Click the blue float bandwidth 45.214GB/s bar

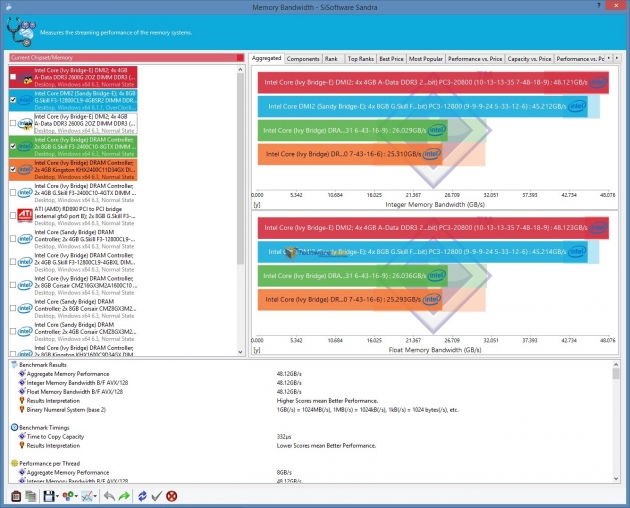423,252
